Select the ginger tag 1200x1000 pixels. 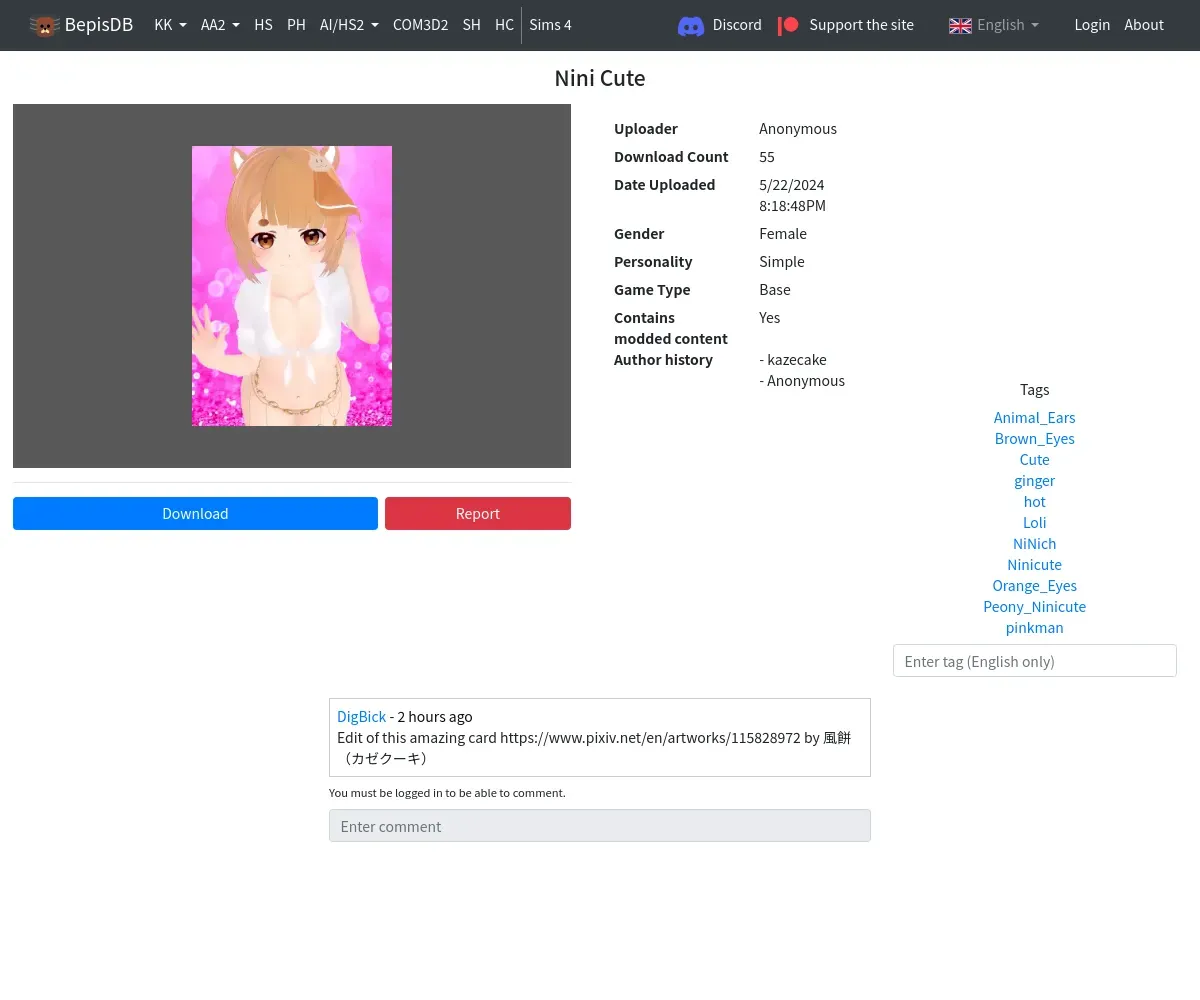(1035, 481)
